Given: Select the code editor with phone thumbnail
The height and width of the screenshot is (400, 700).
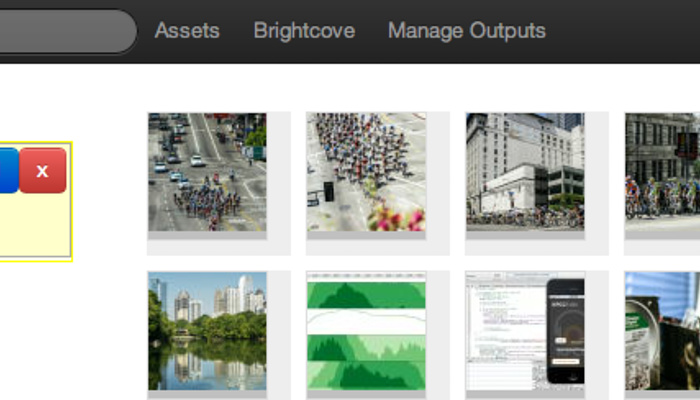Looking at the screenshot, I should pyautogui.click(x=525, y=331).
